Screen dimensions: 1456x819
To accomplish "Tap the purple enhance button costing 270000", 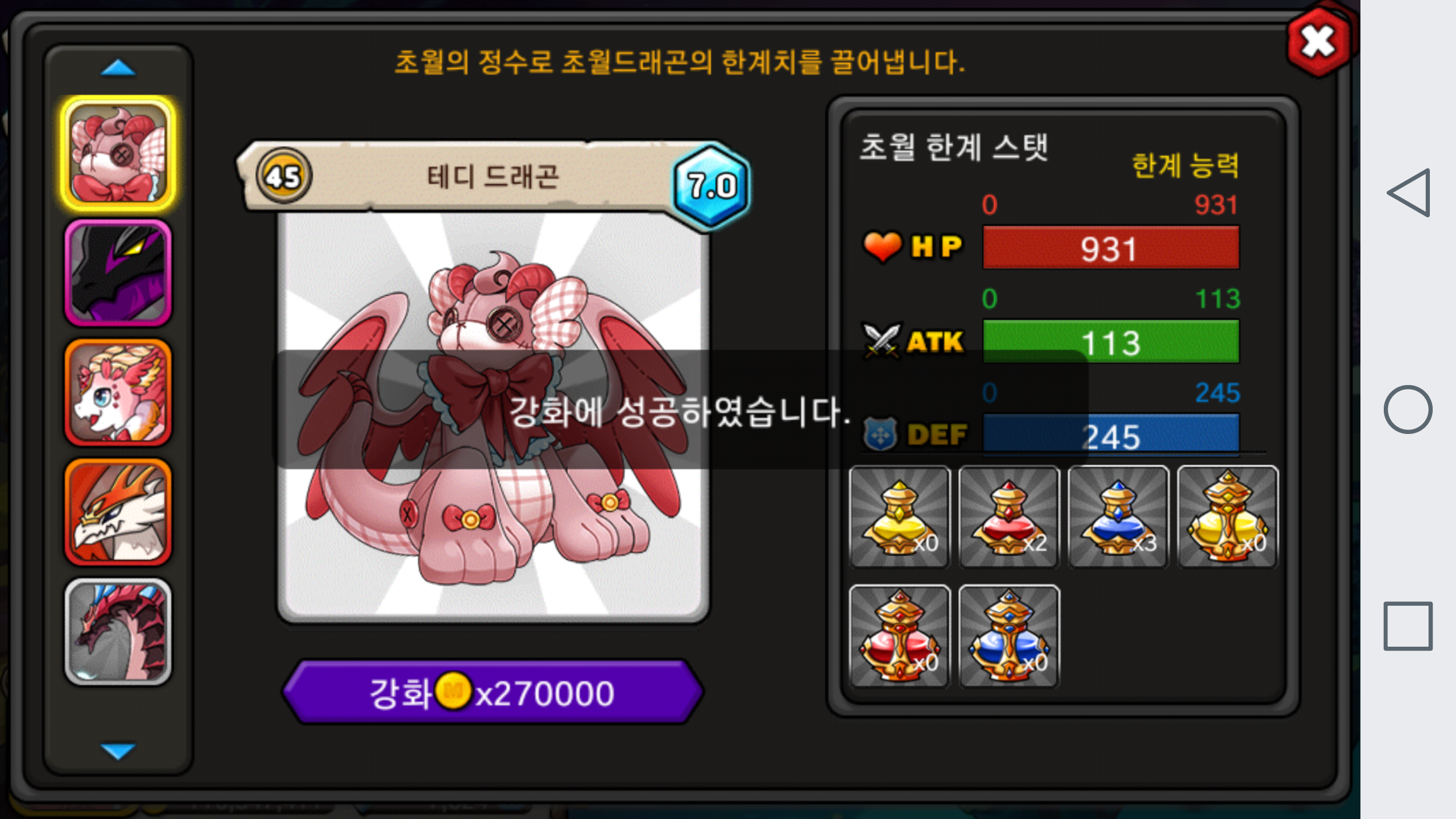I will [x=493, y=692].
